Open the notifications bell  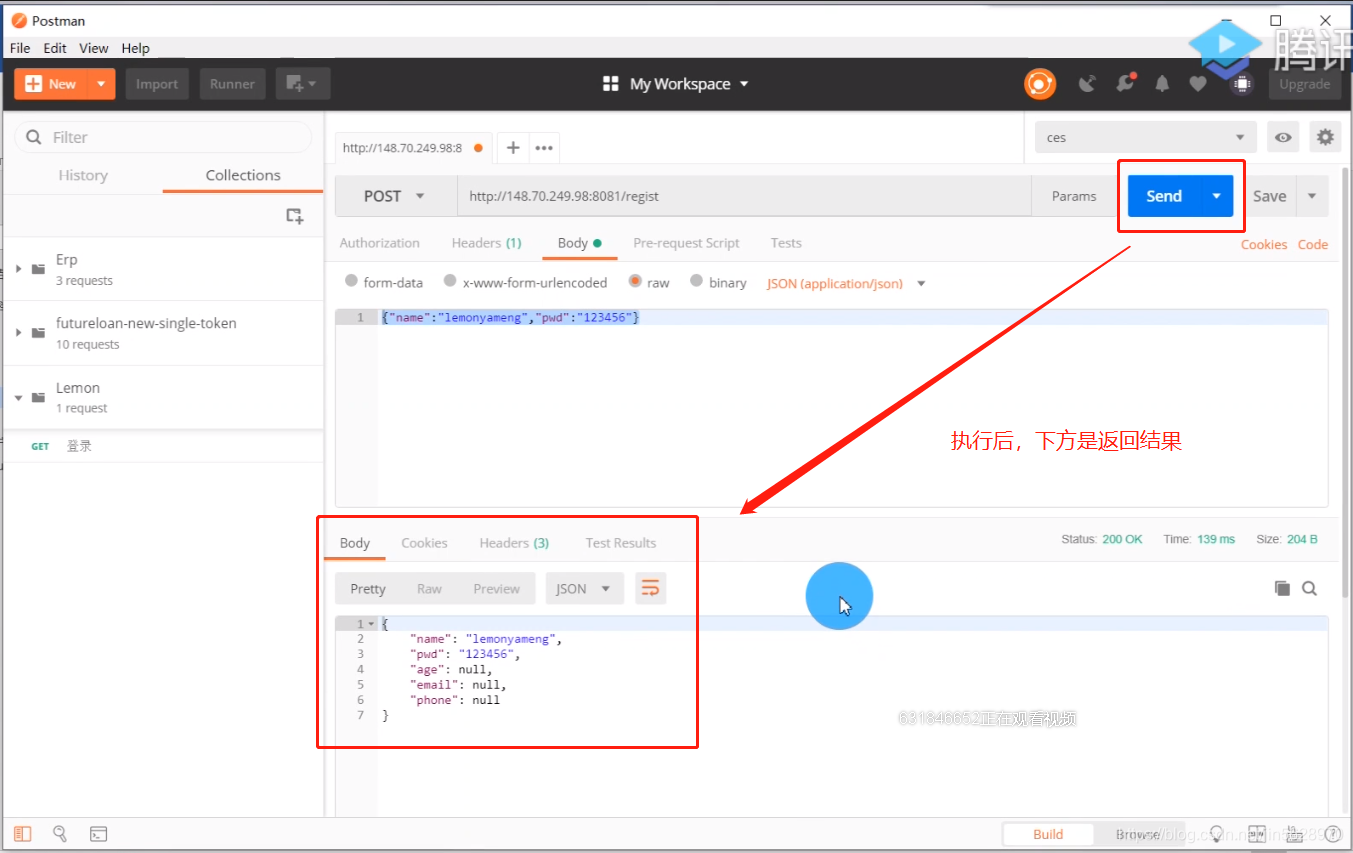point(1162,84)
